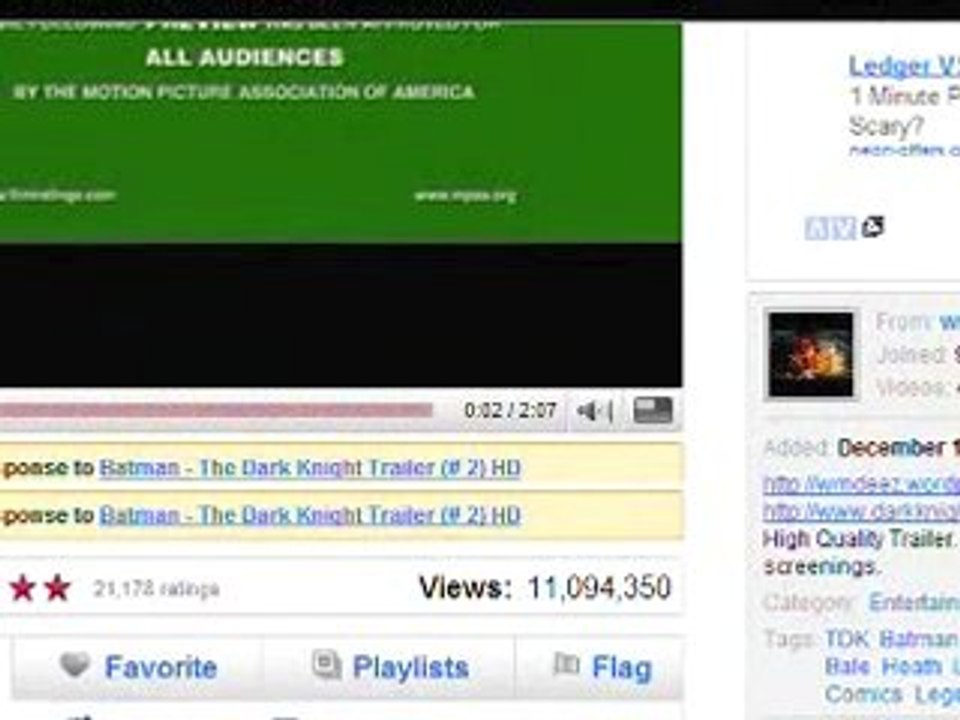Click the ad info icon

click(x=872, y=227)
